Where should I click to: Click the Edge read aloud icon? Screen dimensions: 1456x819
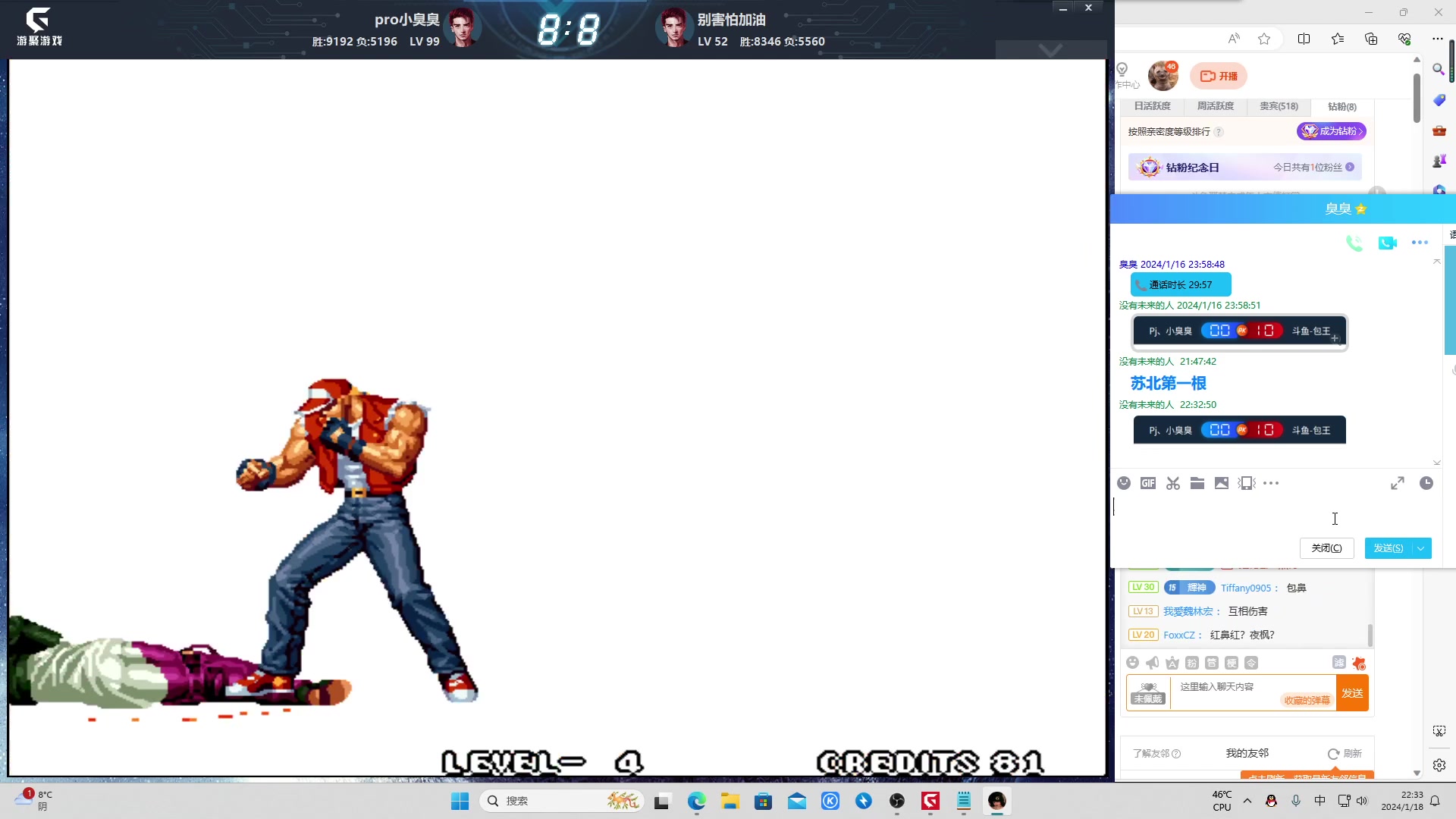(1234, 39)
